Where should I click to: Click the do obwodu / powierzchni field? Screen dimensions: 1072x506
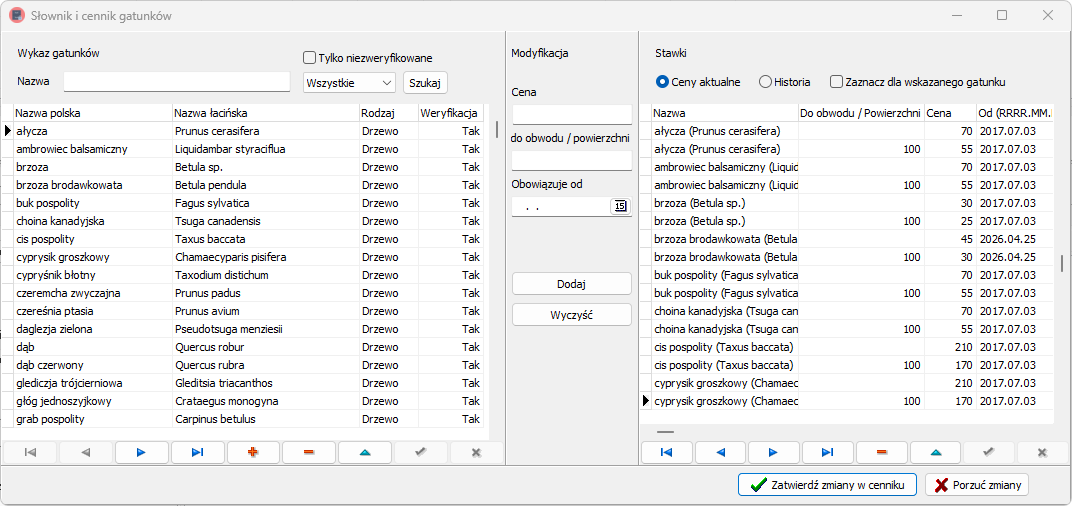(572, 161)
